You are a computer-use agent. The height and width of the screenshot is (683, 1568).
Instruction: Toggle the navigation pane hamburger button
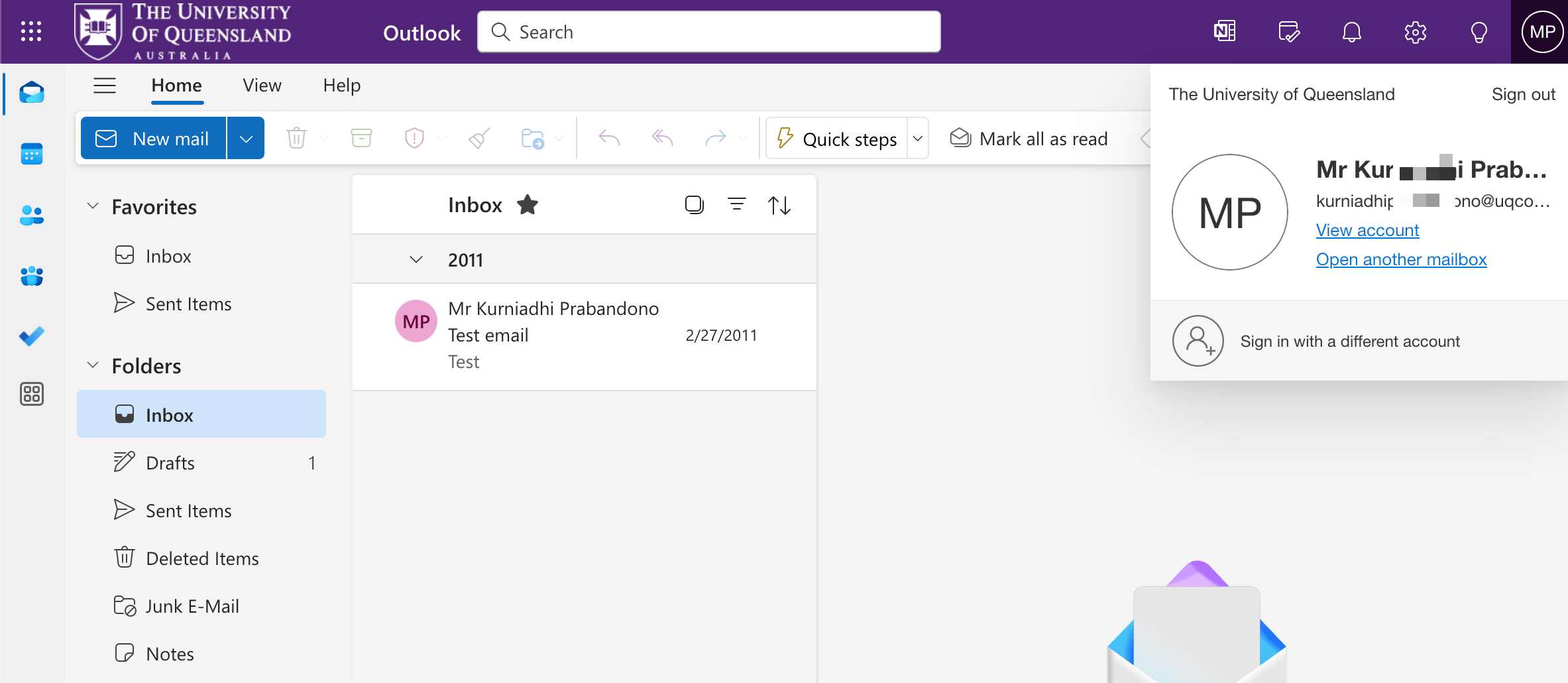pyautogui.click(x=105, y=86)
